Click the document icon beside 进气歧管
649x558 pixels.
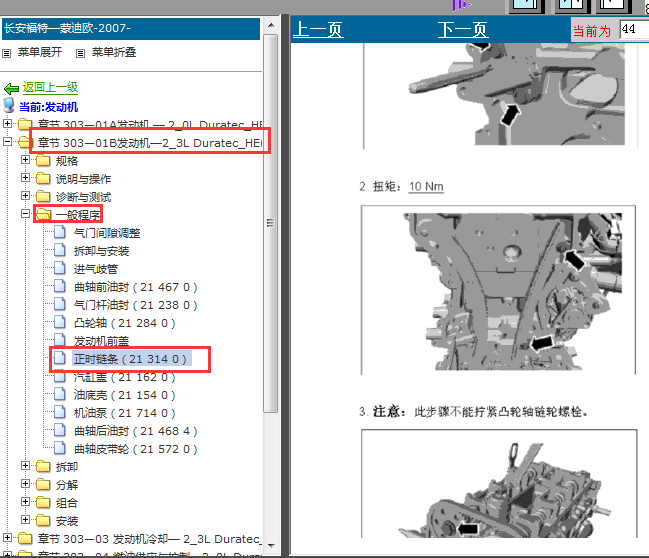pyautogui.click(x=60, y=268)
